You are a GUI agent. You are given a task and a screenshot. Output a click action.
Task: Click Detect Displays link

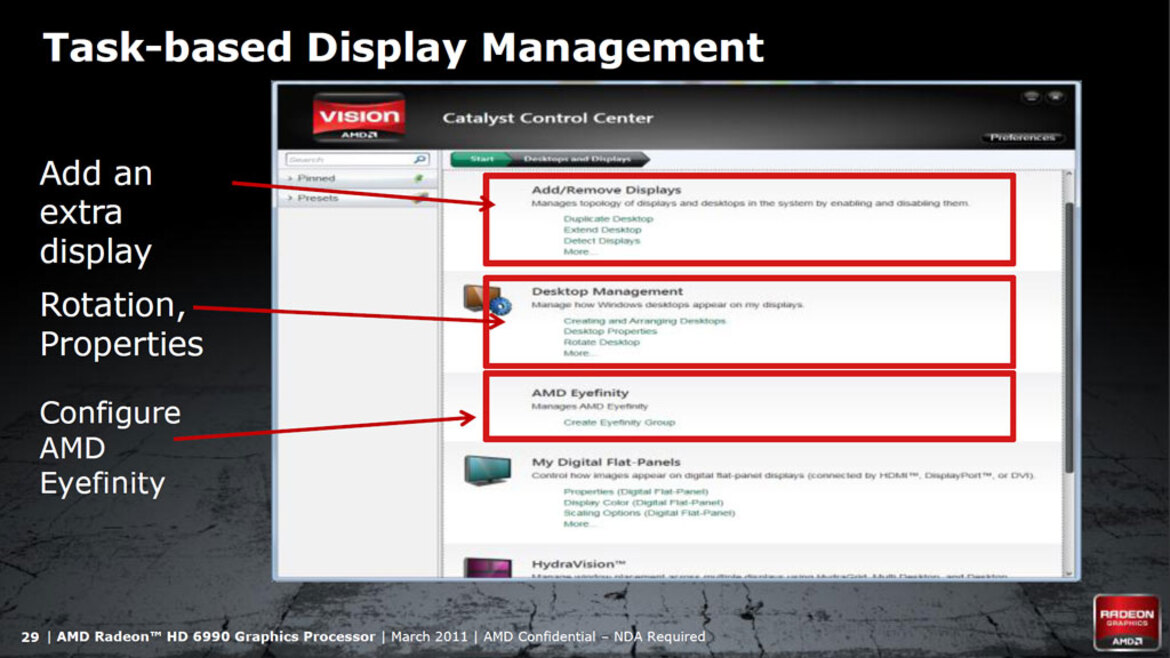pyautogui.click(x=601, y=241)
